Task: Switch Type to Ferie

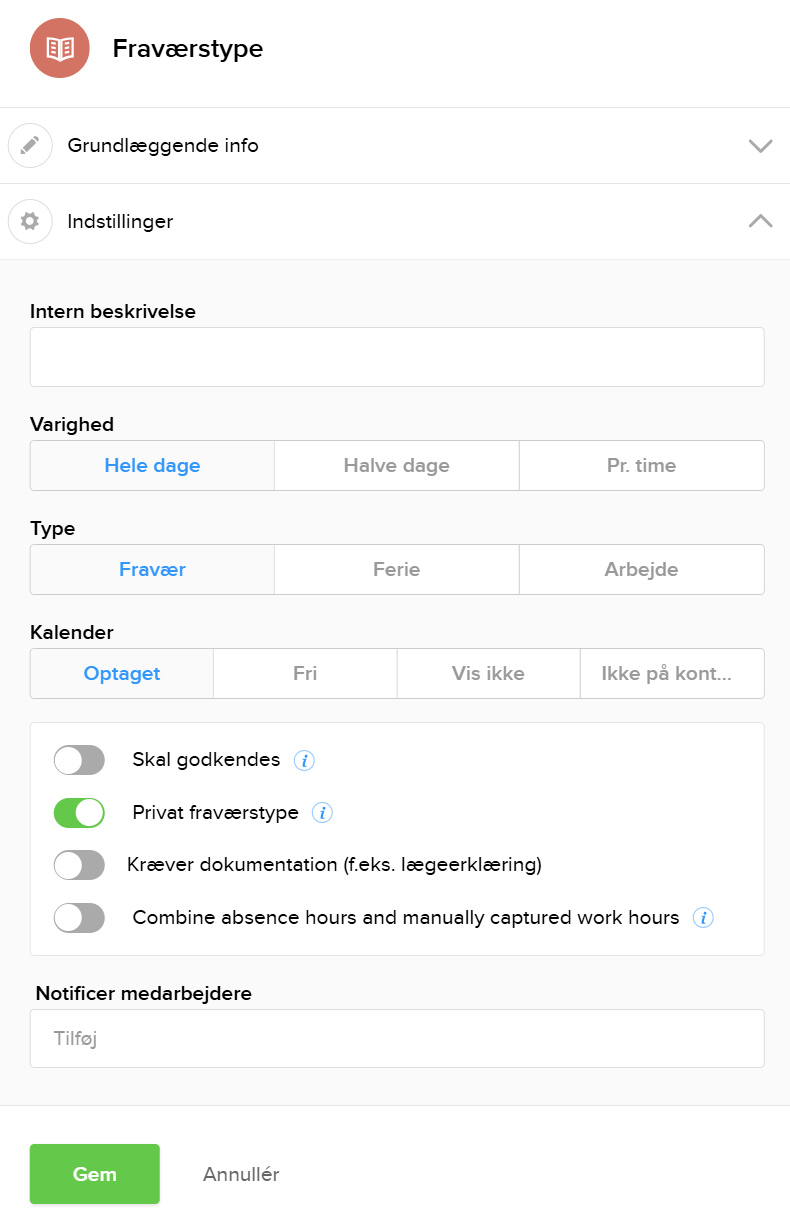Action: [396, 569]
